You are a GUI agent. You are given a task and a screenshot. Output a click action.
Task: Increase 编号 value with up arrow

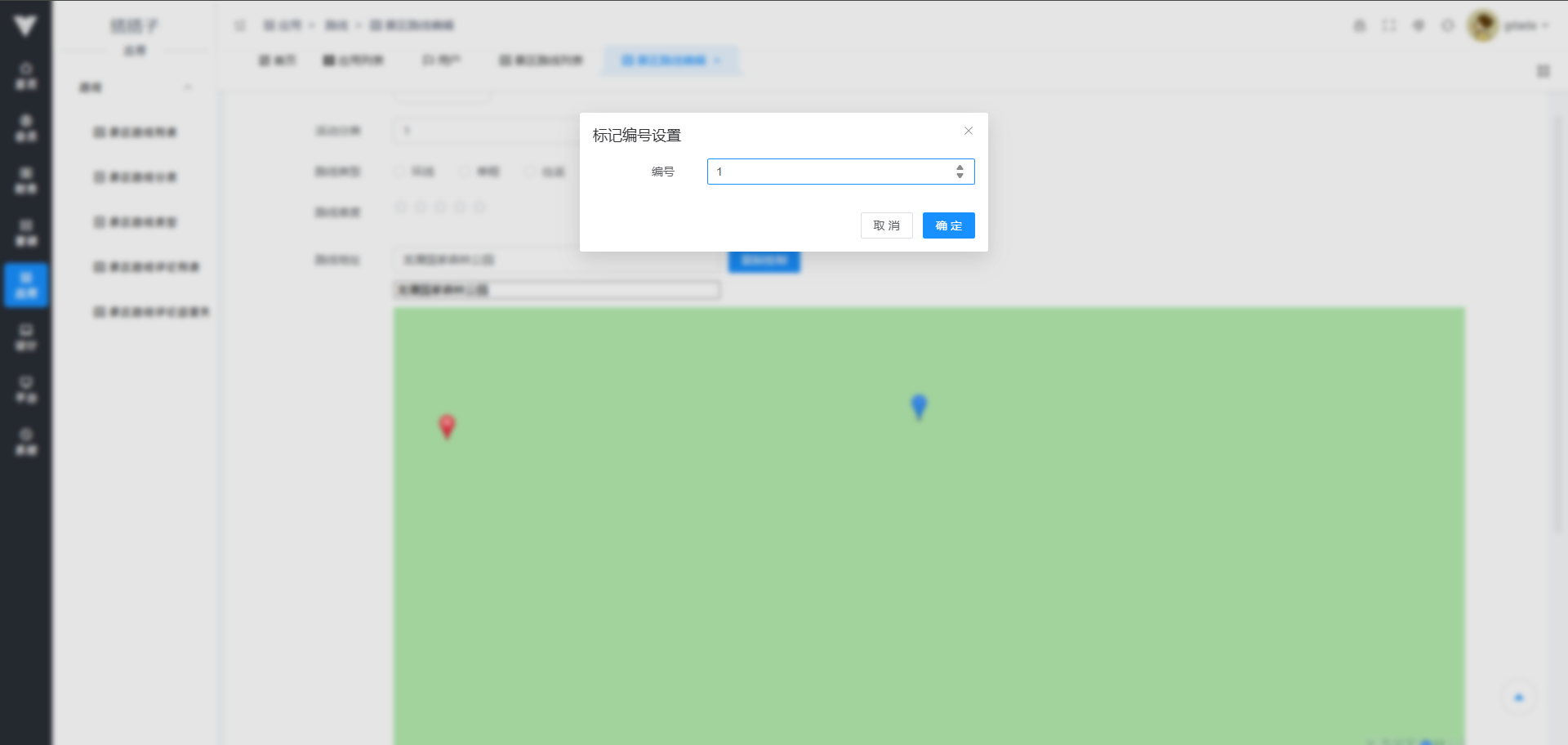click(960, 167)
